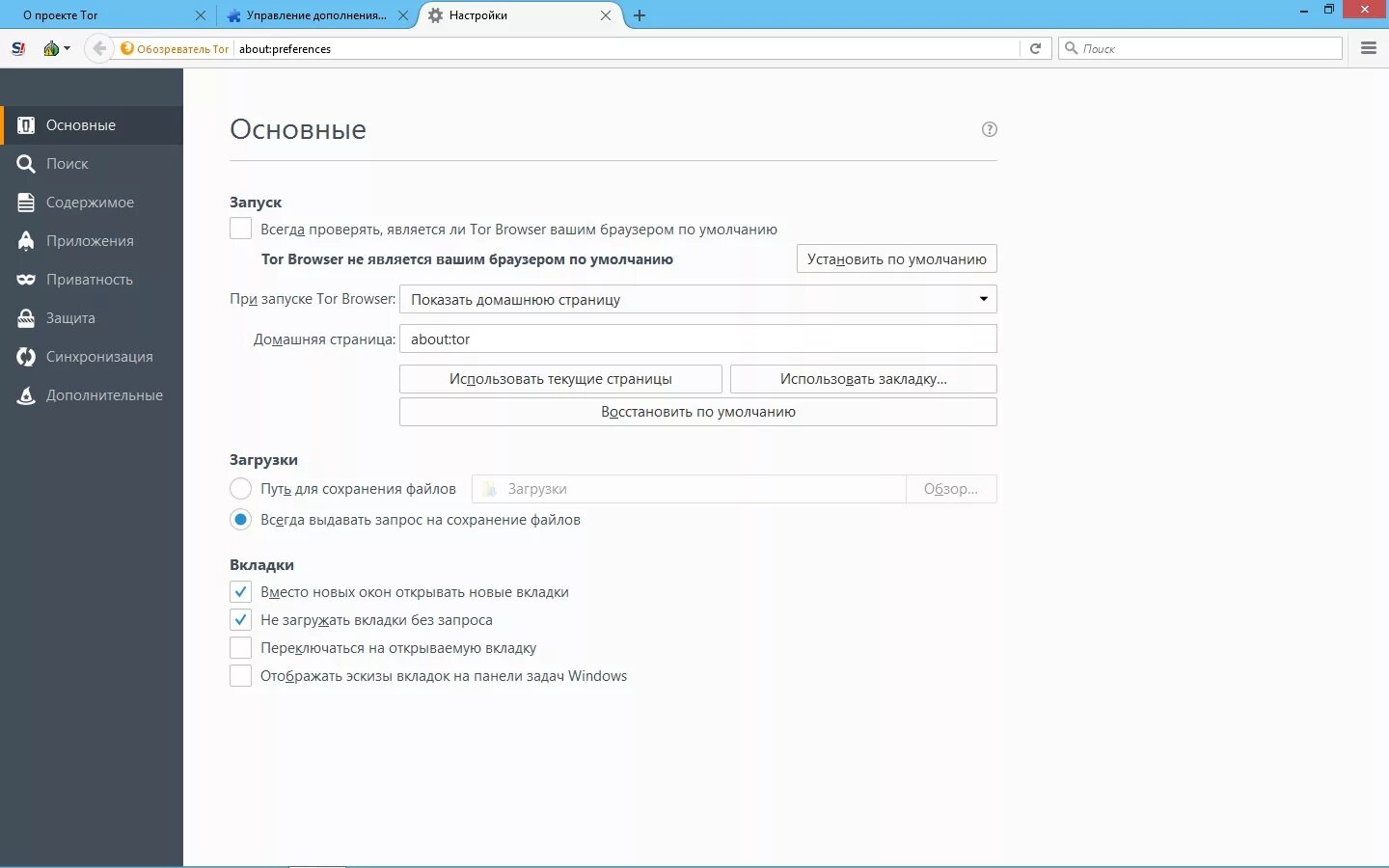Click 'Установить по умолчанию' button
Viewport: 1389px width, 868px height.
point(897,259)
